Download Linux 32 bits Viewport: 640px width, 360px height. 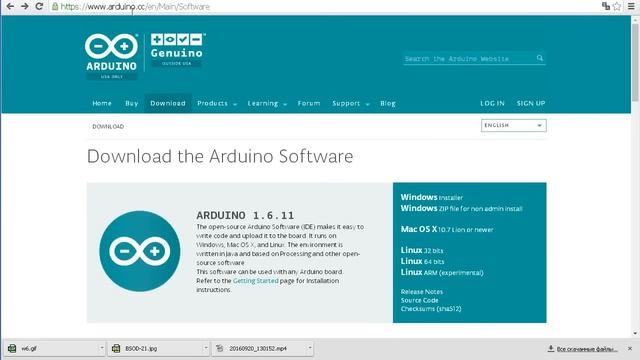[x=422, y=250]
